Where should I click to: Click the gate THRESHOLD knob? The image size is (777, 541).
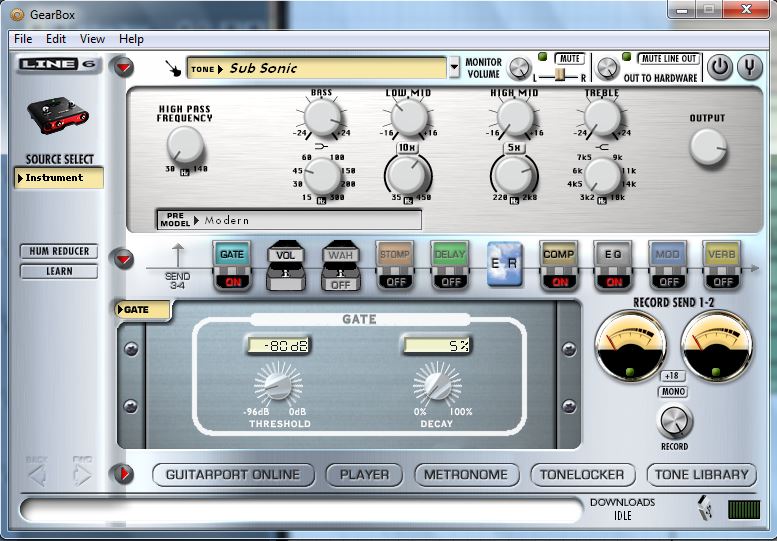click(278, 384)
